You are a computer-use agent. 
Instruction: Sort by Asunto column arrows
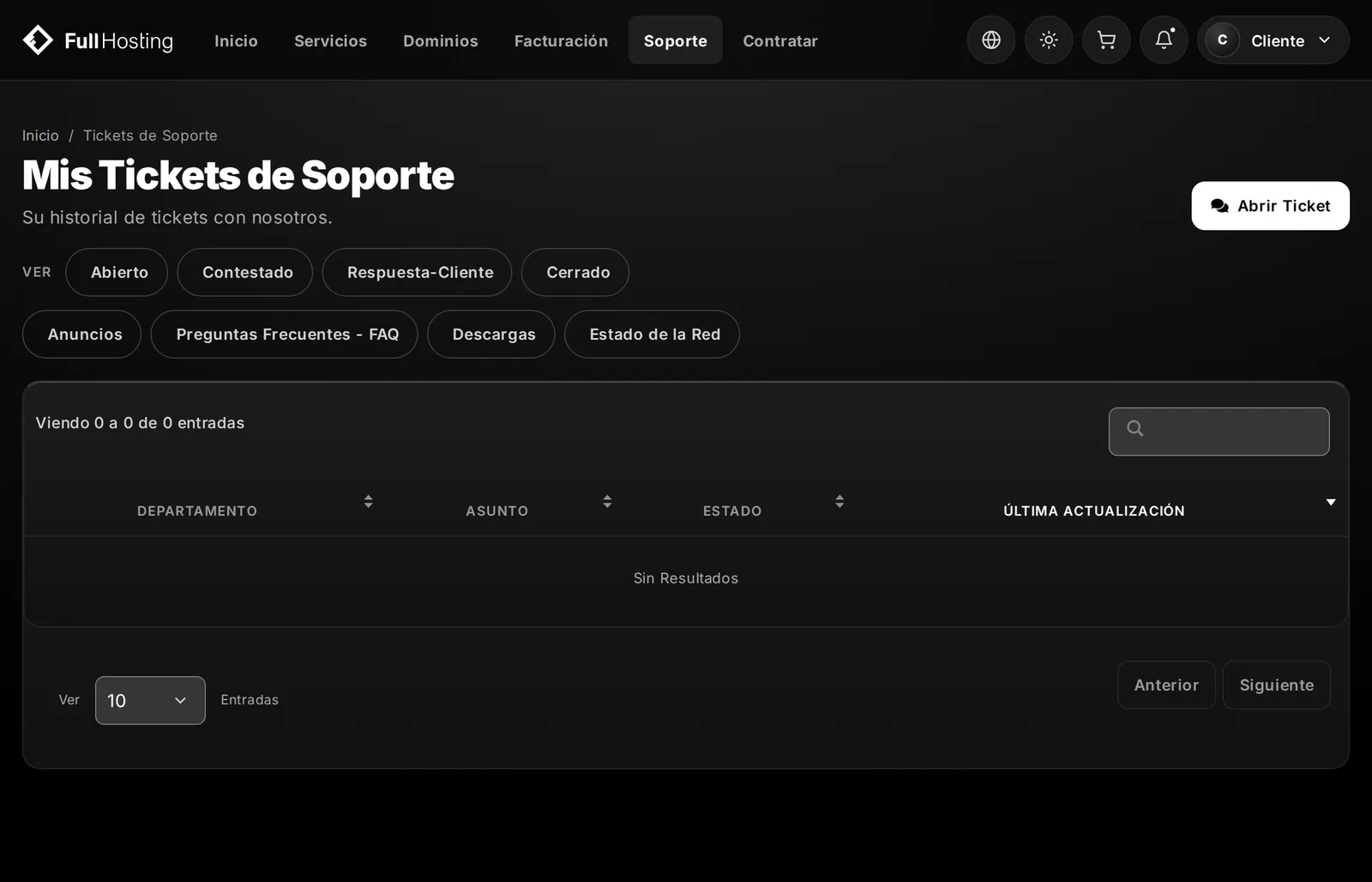click(607, 501)
